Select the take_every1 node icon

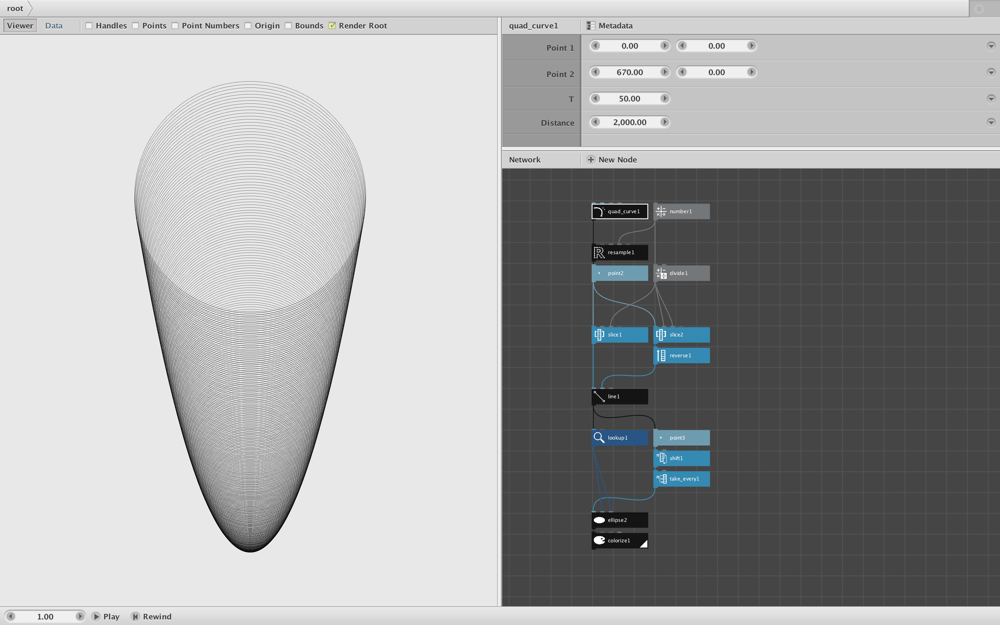click(661, 478)
